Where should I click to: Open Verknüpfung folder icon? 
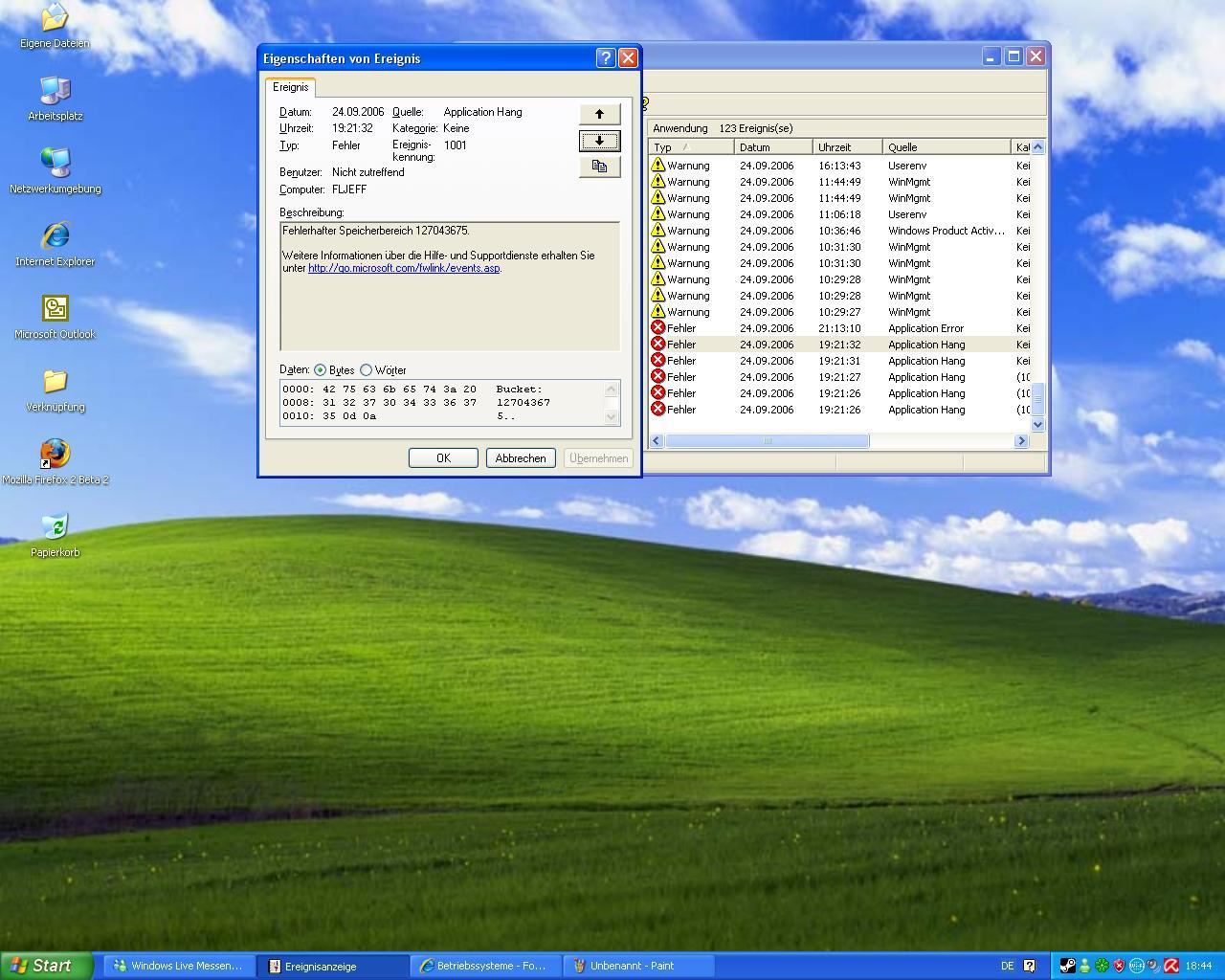click(x=55, y=389)
